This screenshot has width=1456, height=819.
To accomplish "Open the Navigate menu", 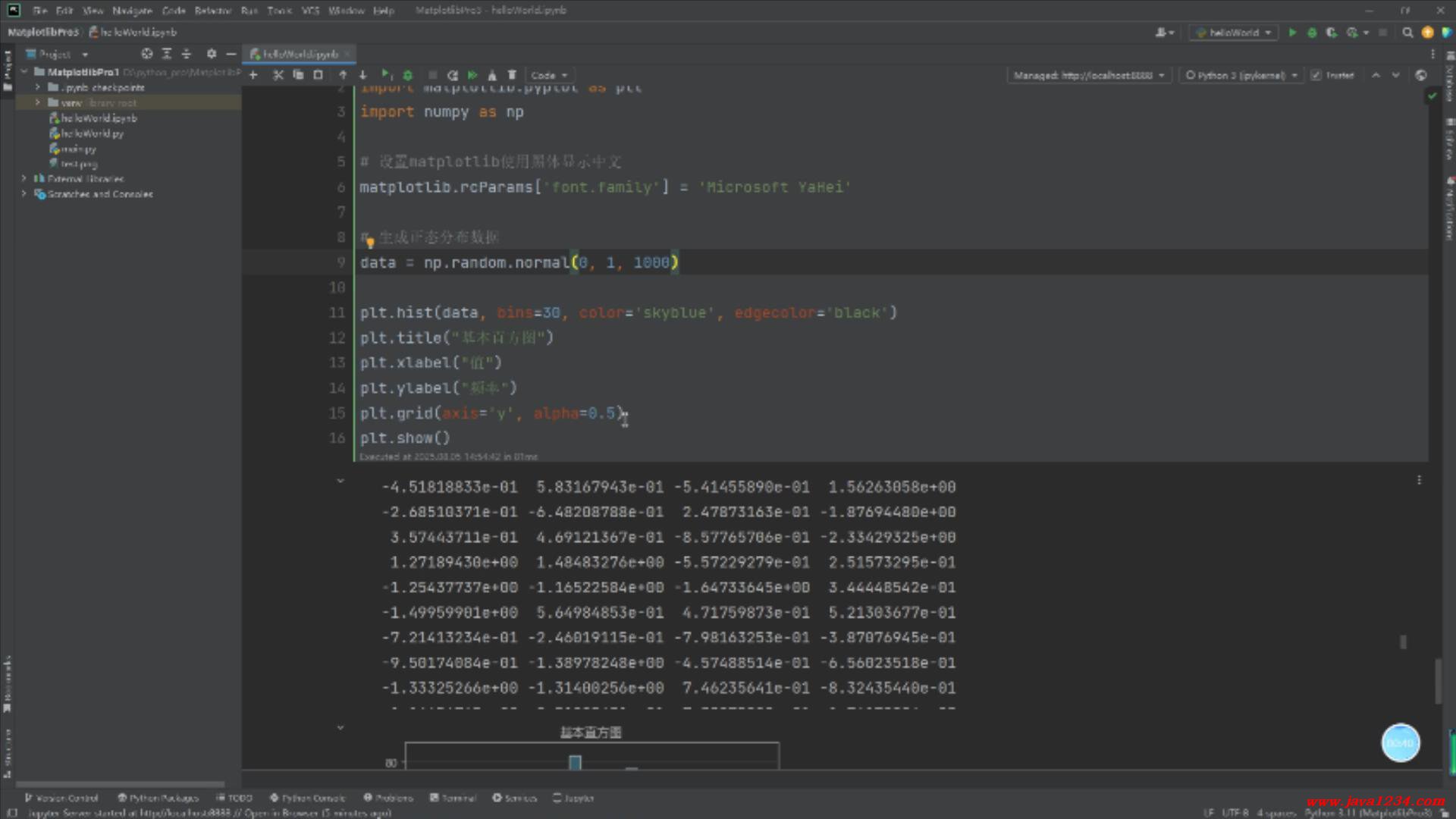I will point(132,11).
